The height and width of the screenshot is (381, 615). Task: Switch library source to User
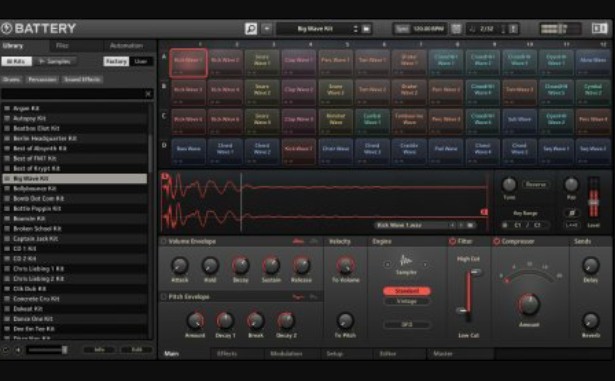tap(141, 61)
